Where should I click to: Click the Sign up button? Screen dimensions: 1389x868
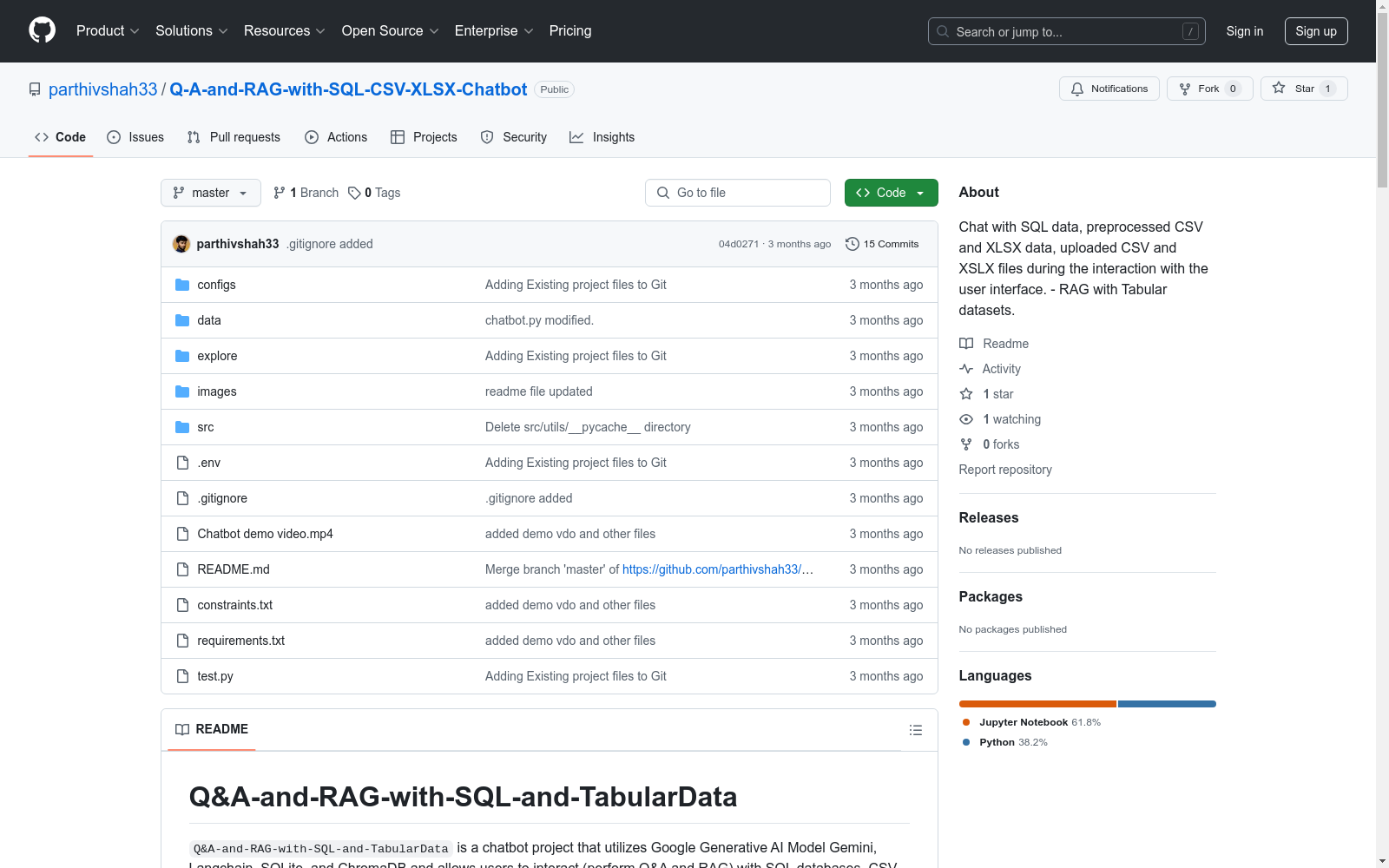coord(1316,31)
